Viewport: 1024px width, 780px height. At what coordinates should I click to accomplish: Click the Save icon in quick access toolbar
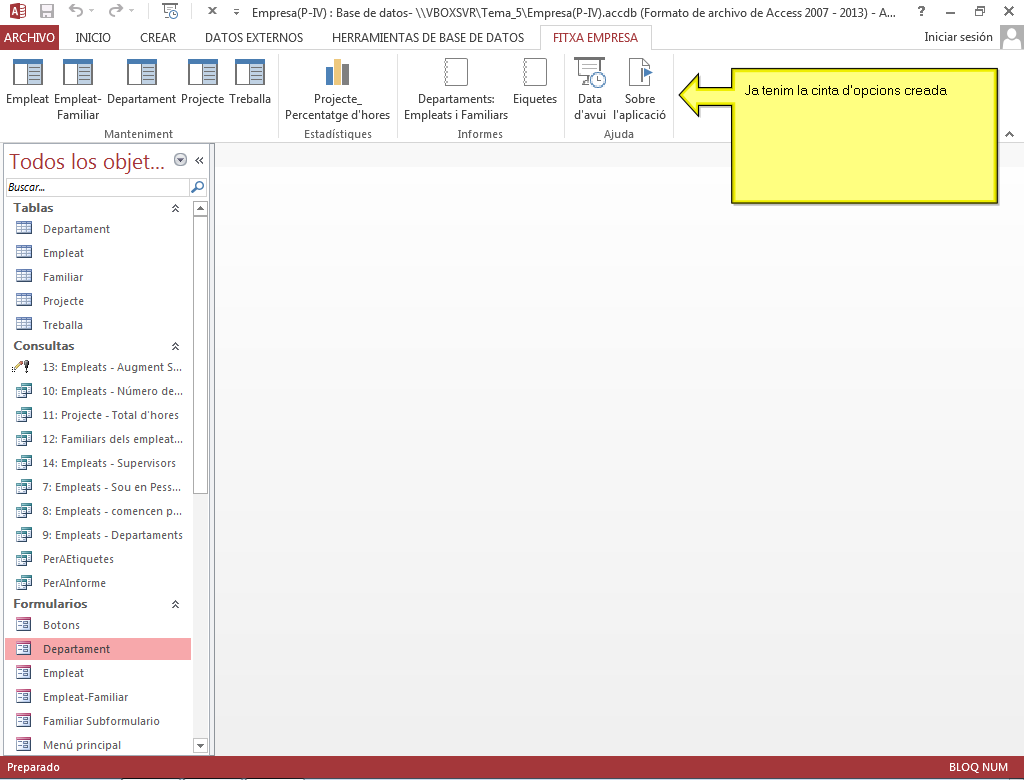pyautogui.click(x=46, y=11)
